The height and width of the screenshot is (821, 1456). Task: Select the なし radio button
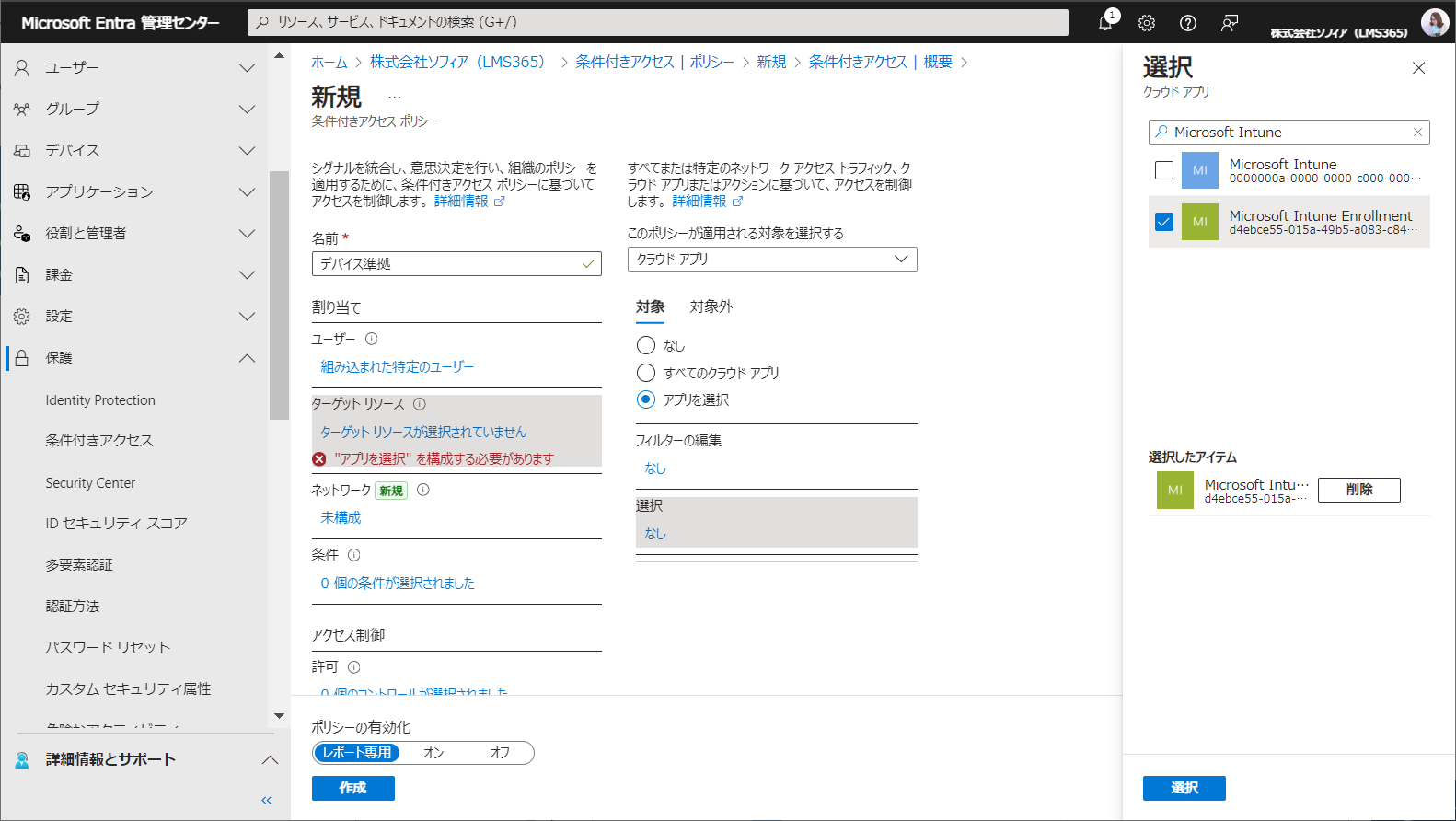coord(646,345)
